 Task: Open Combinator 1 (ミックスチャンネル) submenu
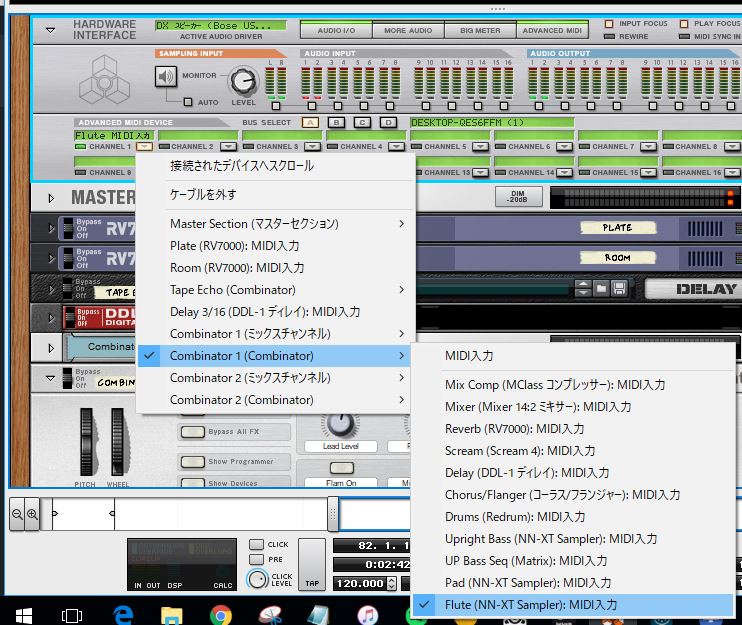coord(275,334)
